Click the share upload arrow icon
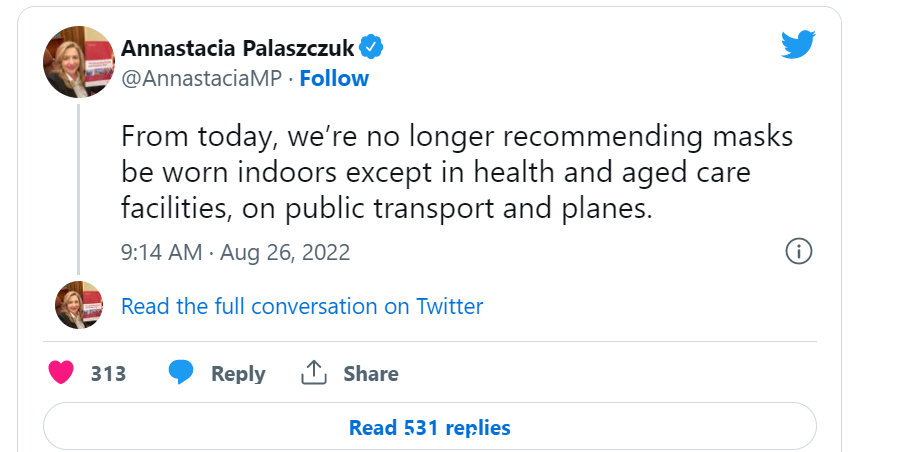 (x=314, y=372)
